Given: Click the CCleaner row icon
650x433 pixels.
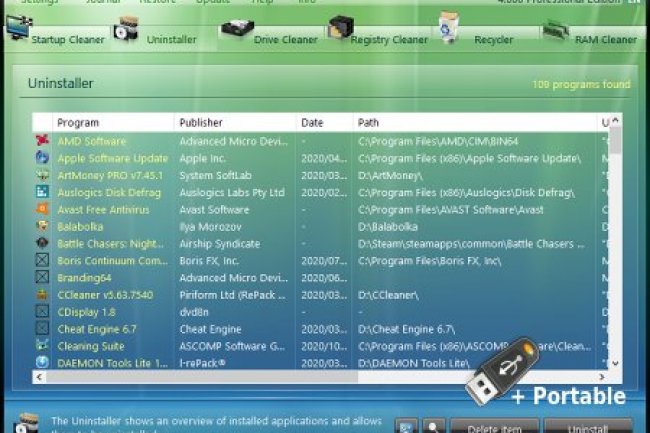Looking at the screenshot, I should click(x=42, y=294).
